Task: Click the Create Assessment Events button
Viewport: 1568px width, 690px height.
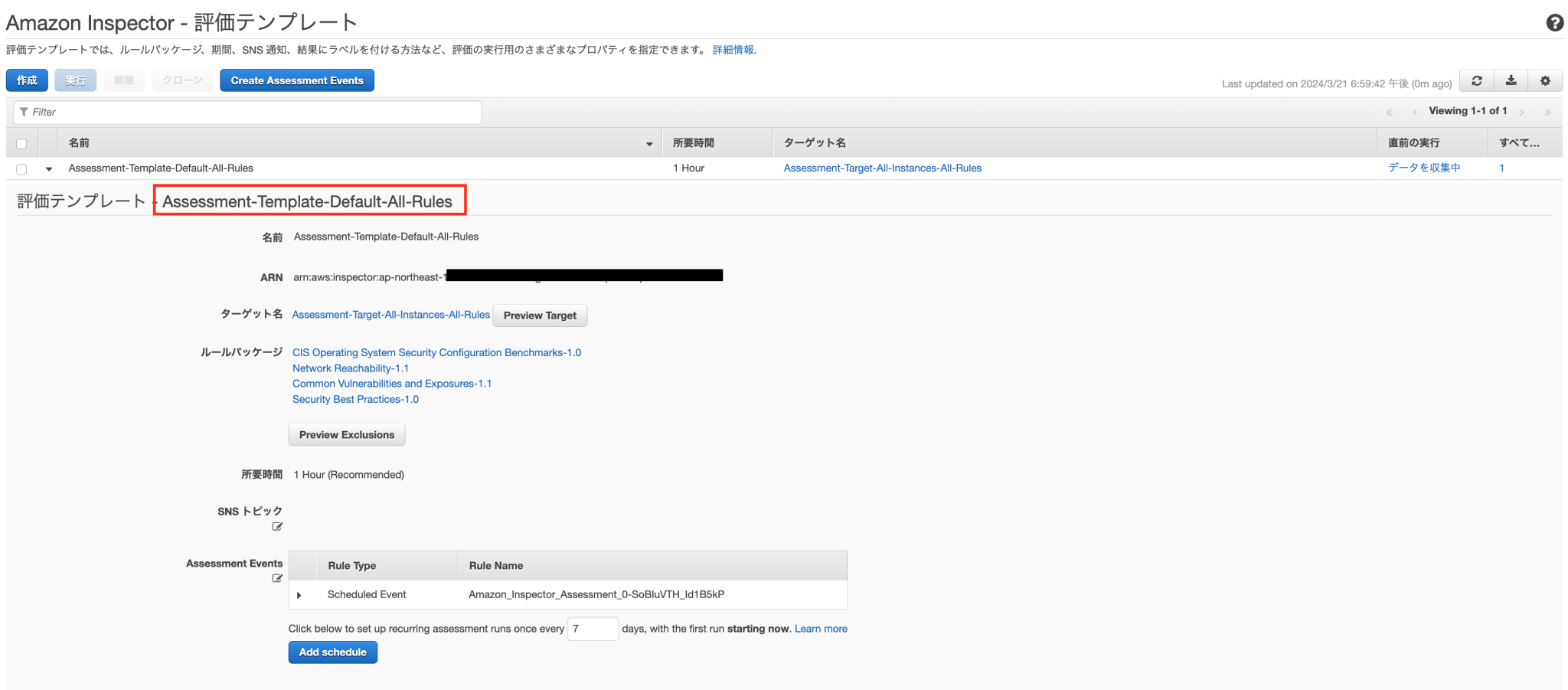Action: point(296,80)
